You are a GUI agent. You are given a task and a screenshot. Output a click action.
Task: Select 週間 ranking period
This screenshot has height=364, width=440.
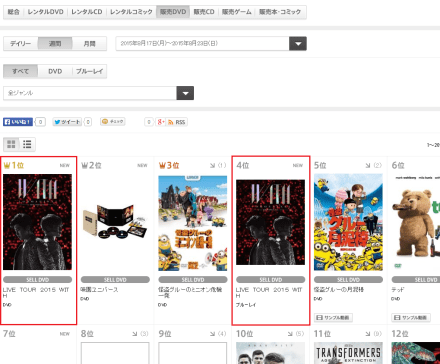pos(55,44)
